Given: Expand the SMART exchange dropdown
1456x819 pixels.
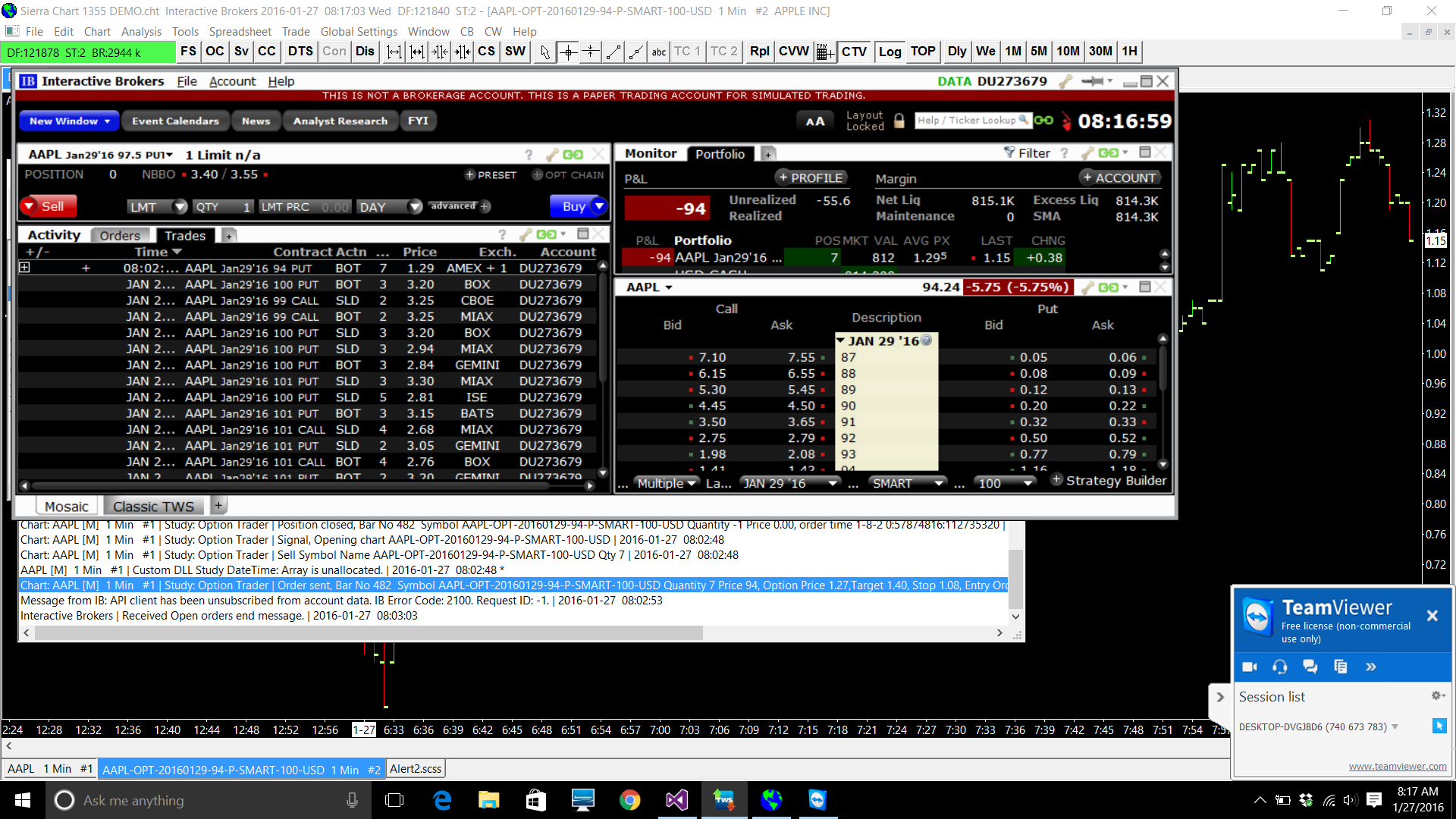Looking at the screenshot, I should [938, 483].
